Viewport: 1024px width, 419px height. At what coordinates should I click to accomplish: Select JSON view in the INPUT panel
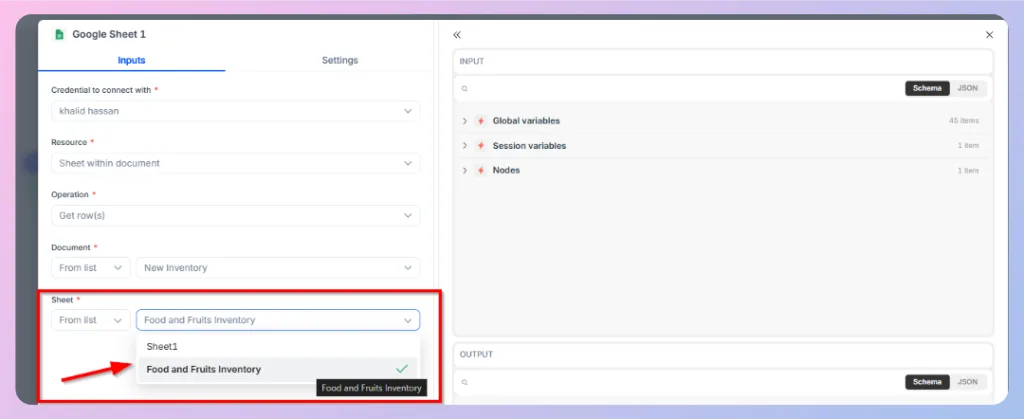click(968, 88)
